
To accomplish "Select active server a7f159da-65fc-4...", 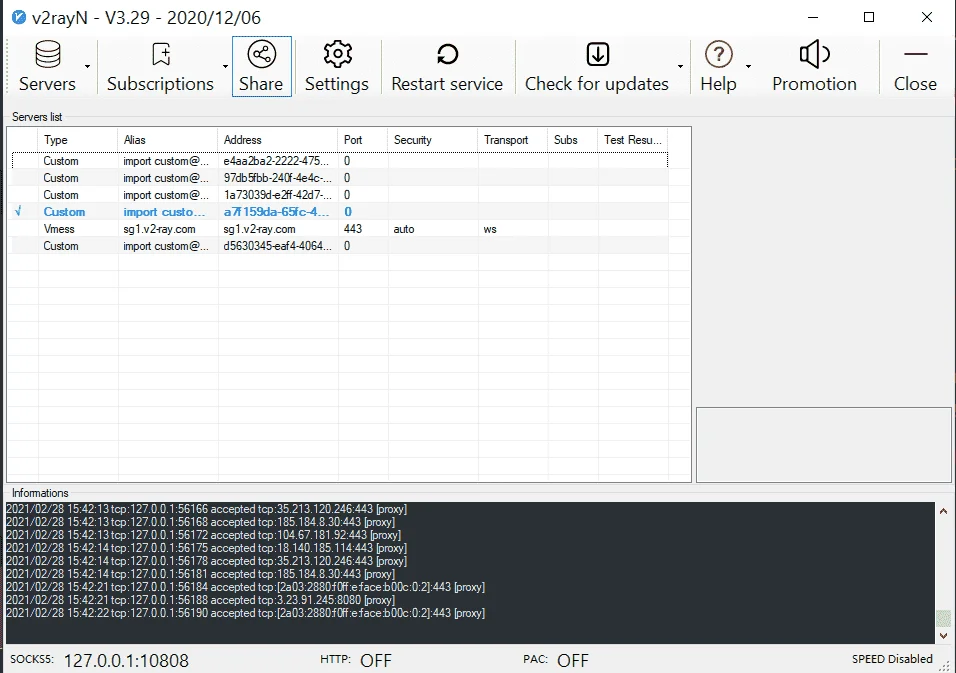I will [340, 212].
